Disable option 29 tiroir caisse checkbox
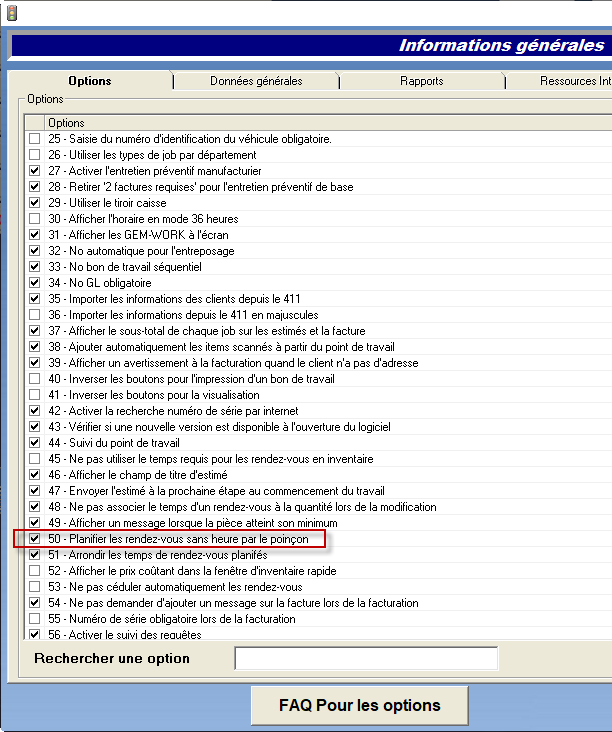The image size is (612, 732). [35, 203]
